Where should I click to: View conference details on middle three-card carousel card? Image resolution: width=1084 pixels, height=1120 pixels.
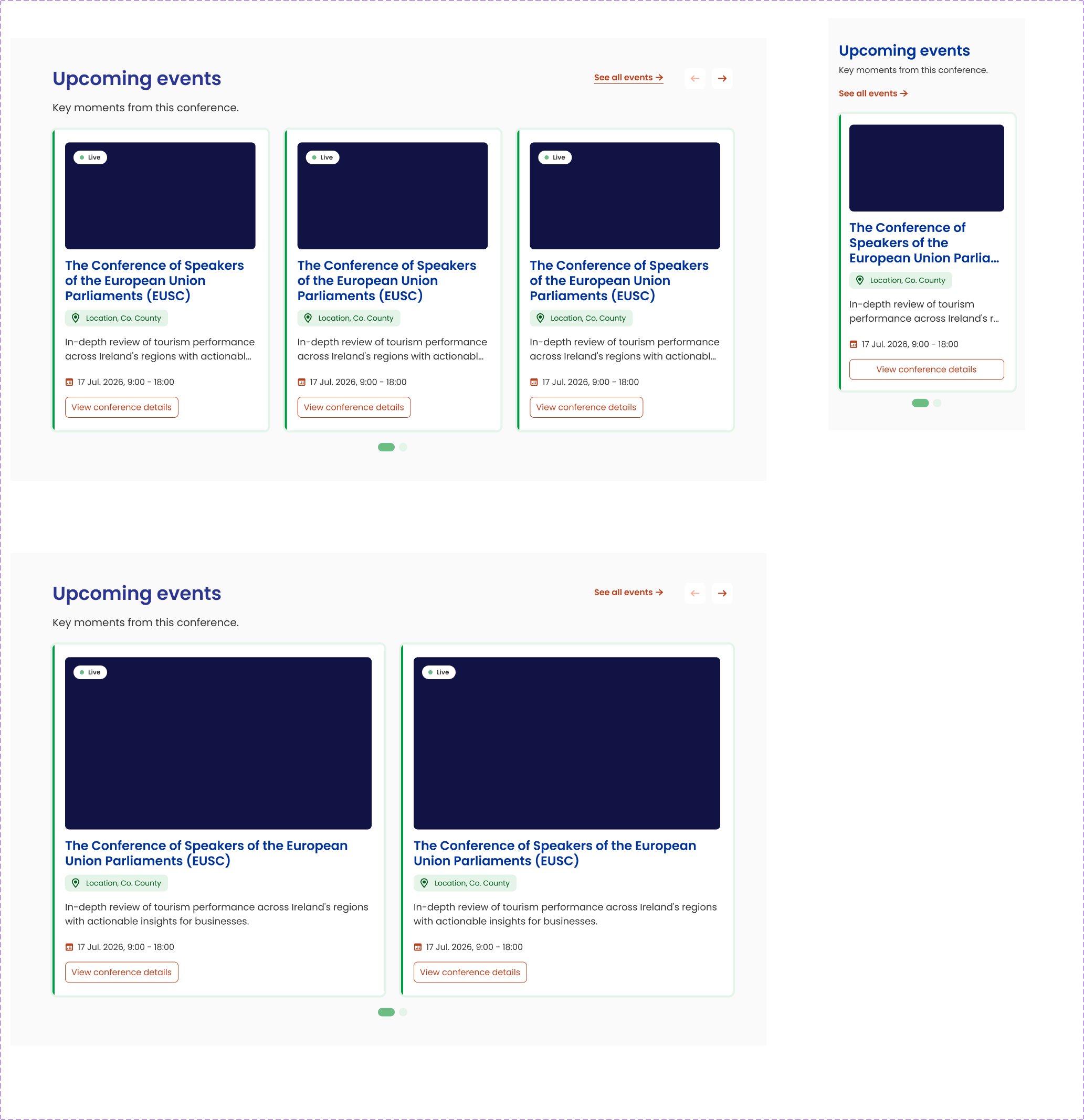(354, 407)
